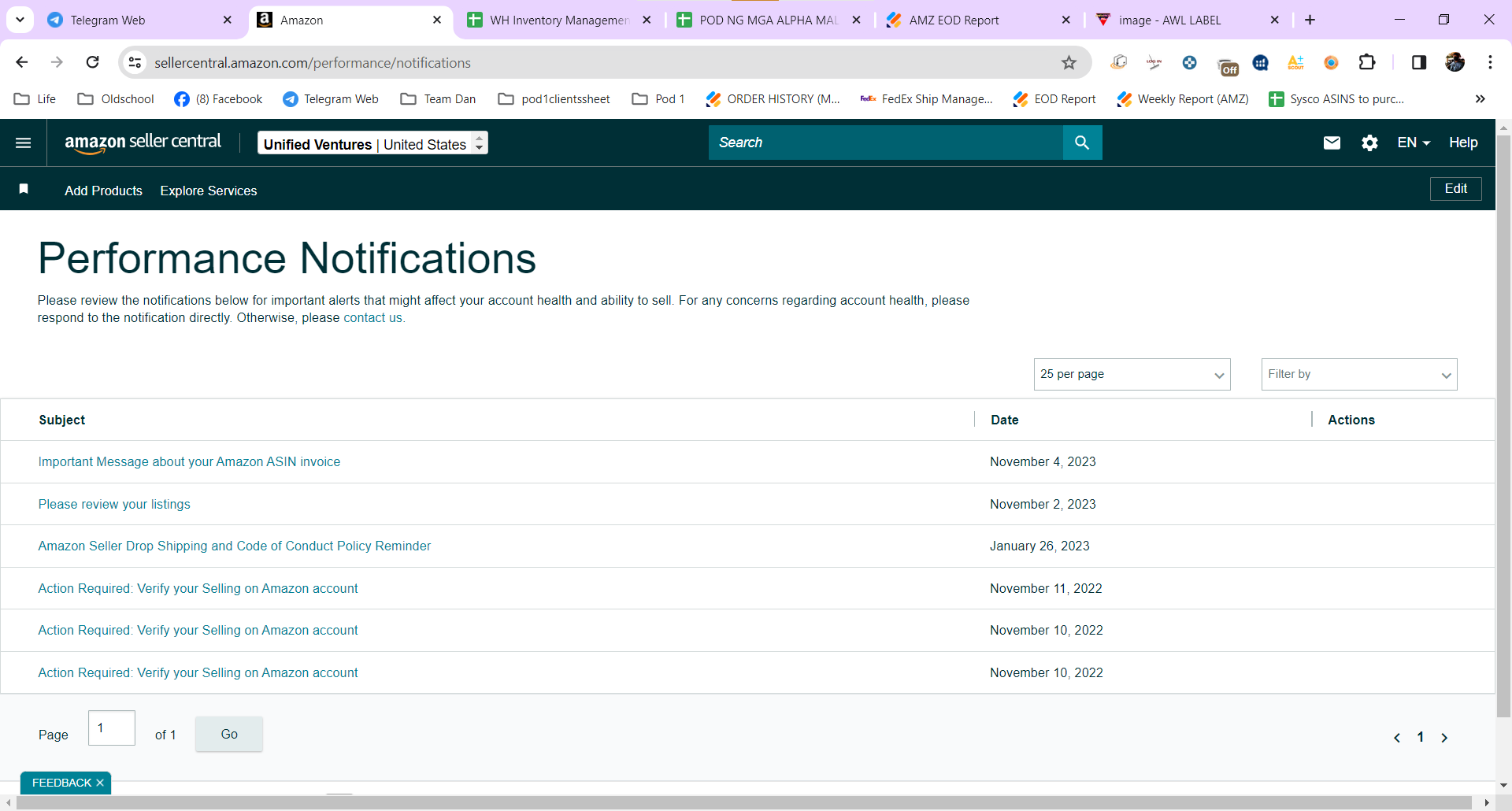Image resolution: width=1512 pixels, height=811 pixels.
Task: Open the Life bookmarks folder
Action: [x=35, y=98]
